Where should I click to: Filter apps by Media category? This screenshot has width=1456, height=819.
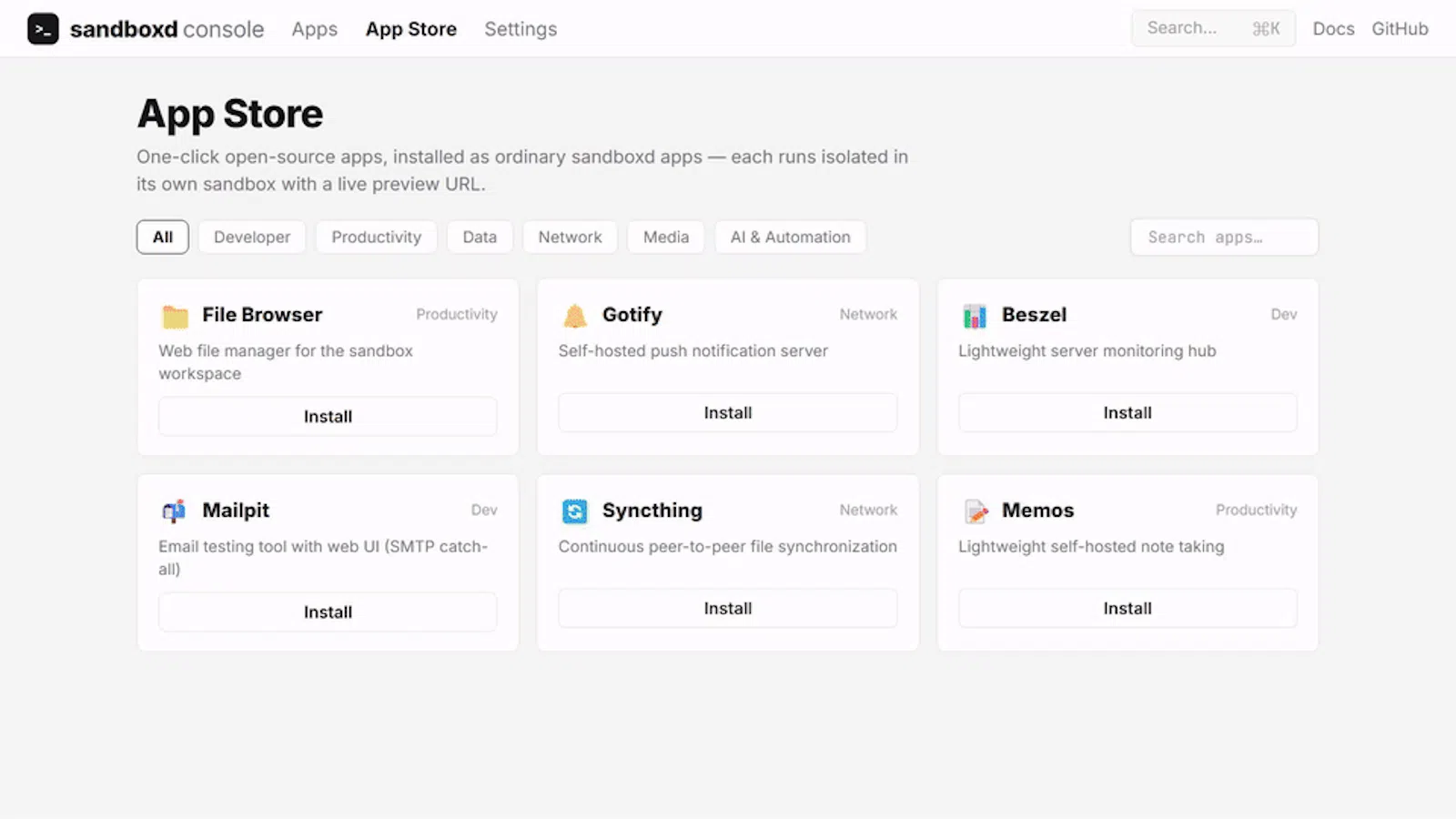click(666, 238)
